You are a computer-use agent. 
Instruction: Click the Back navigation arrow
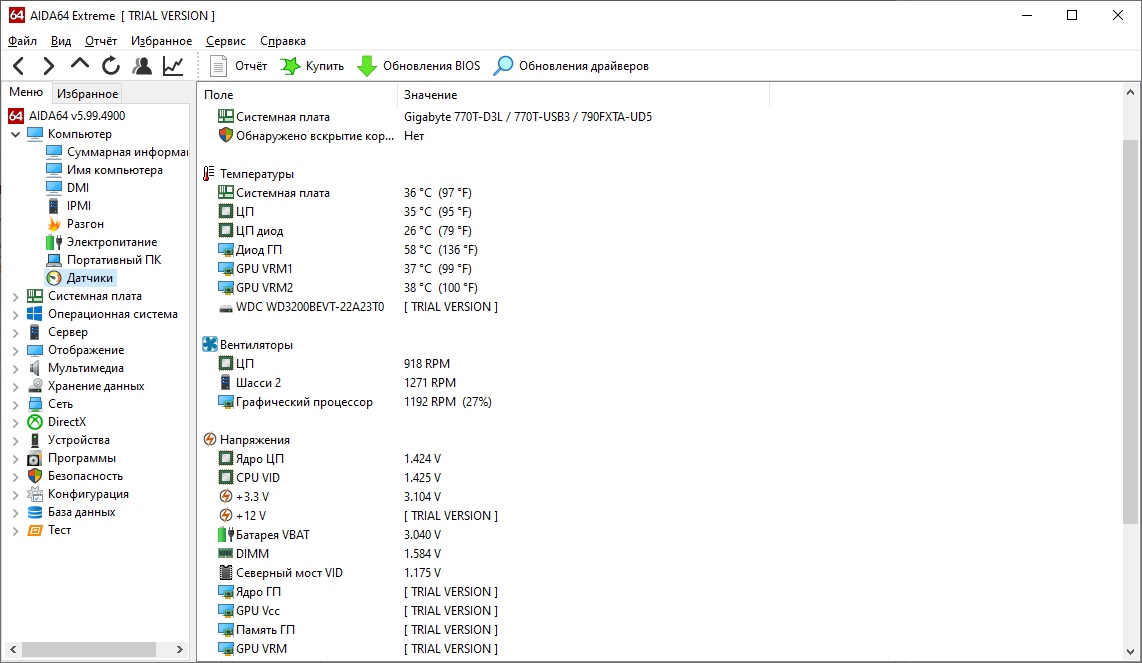[x=18, y=66]
